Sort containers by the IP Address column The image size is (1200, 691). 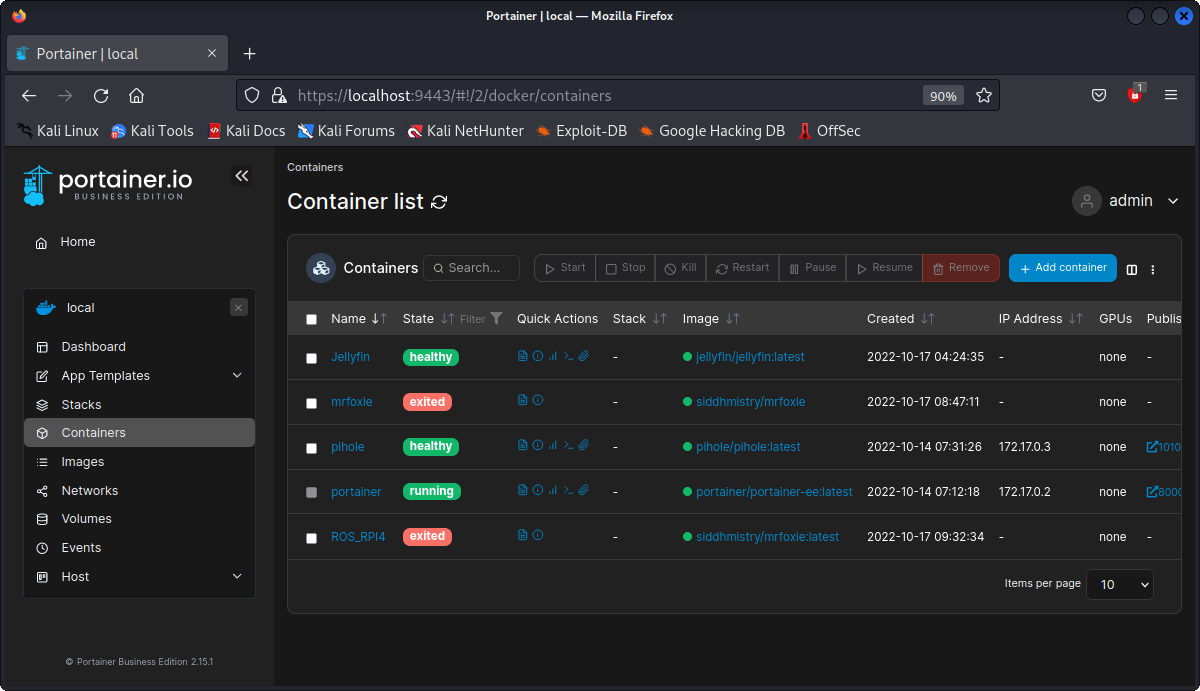coord(1041,319)
